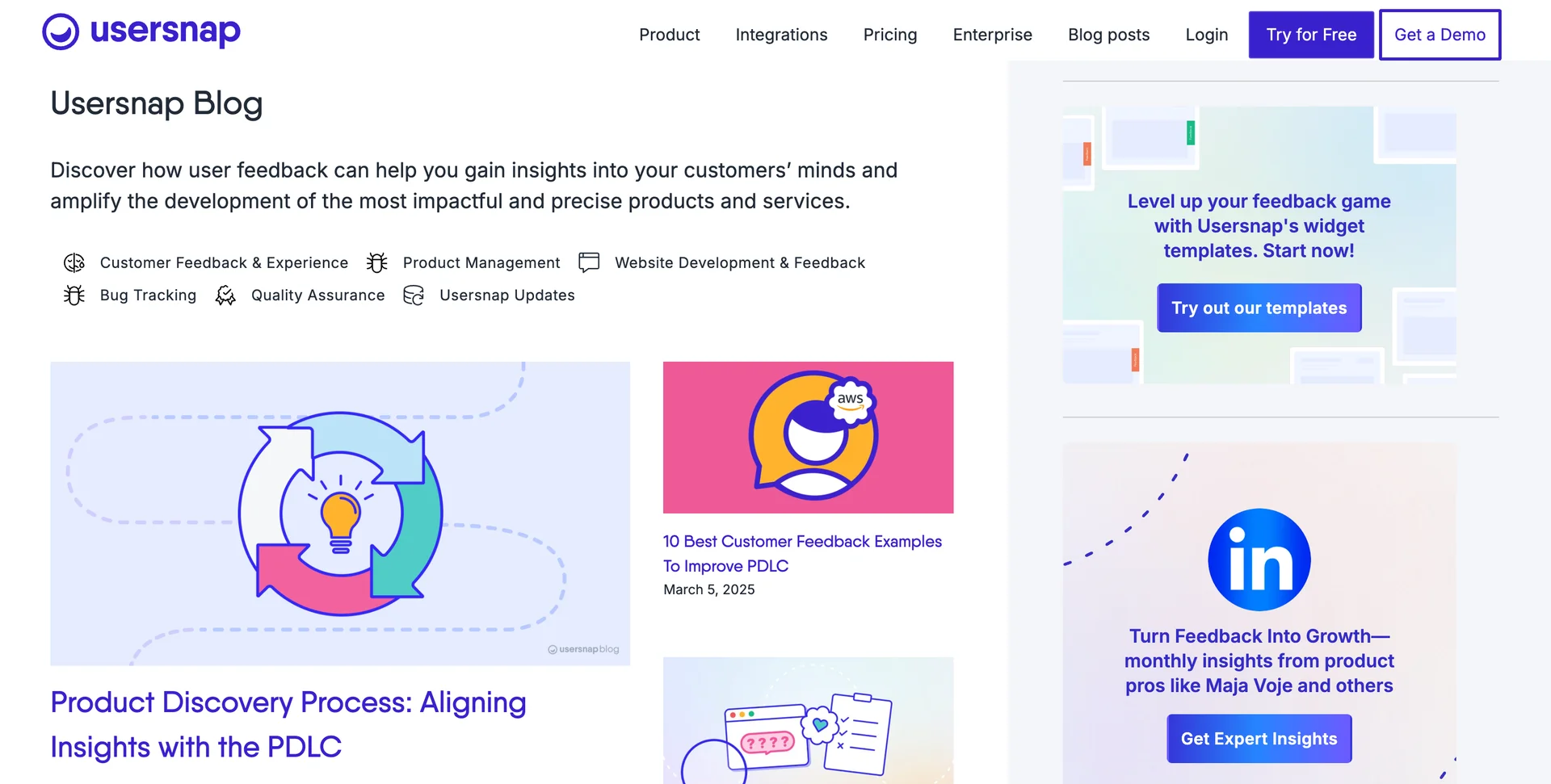Click the Get Expert Insights button

click(x=1259, y=739)
